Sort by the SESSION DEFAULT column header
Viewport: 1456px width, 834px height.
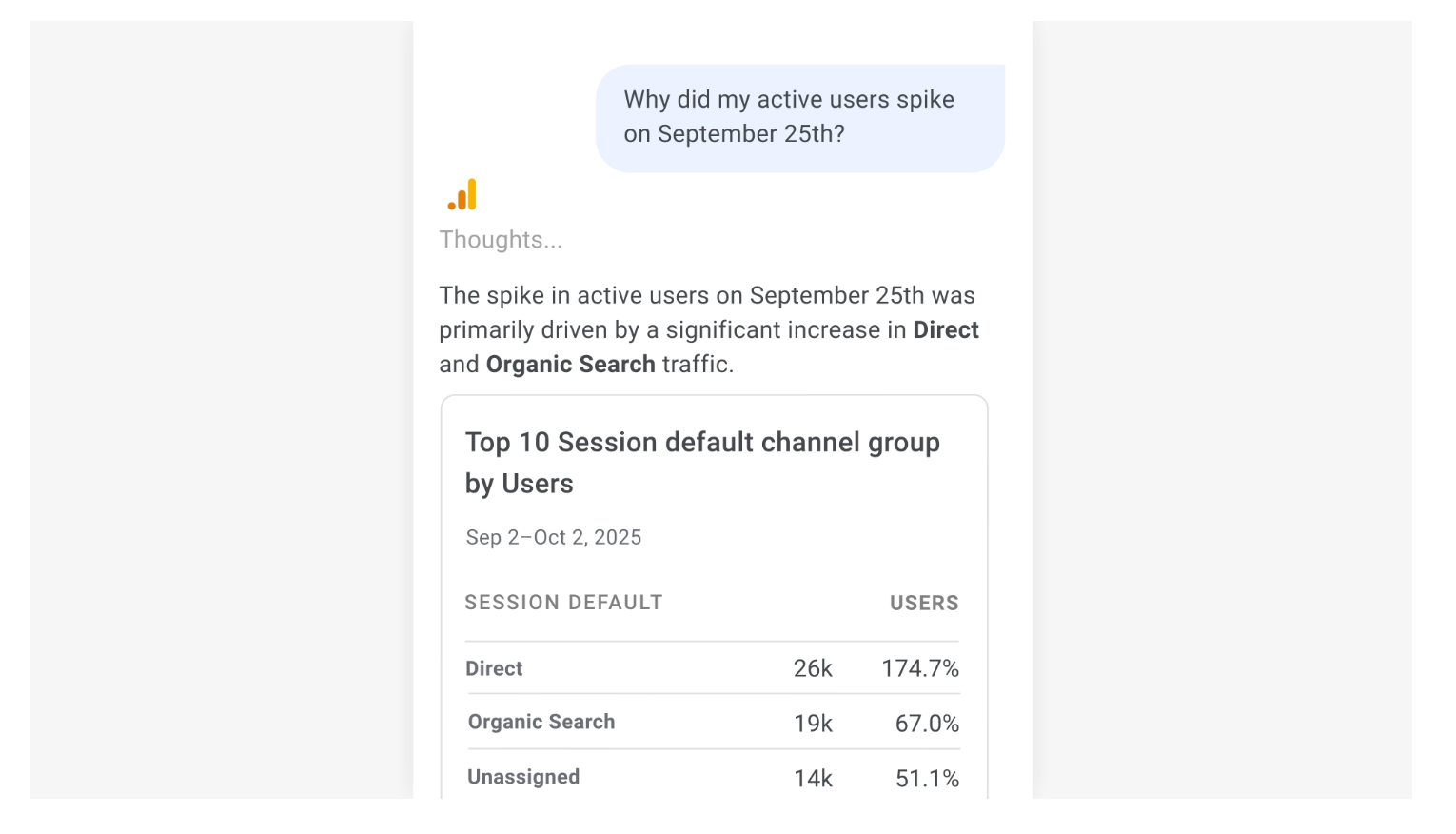tap(563, 603)
